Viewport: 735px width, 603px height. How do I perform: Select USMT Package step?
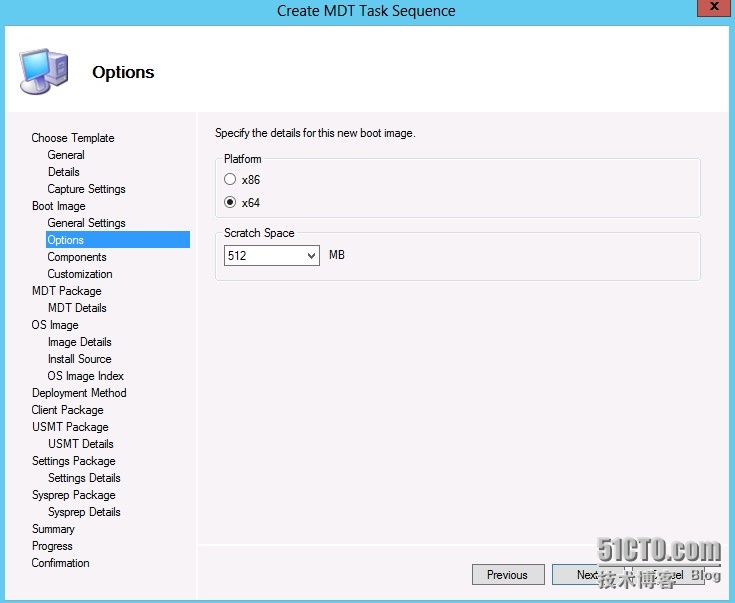[x=70, y=427]
